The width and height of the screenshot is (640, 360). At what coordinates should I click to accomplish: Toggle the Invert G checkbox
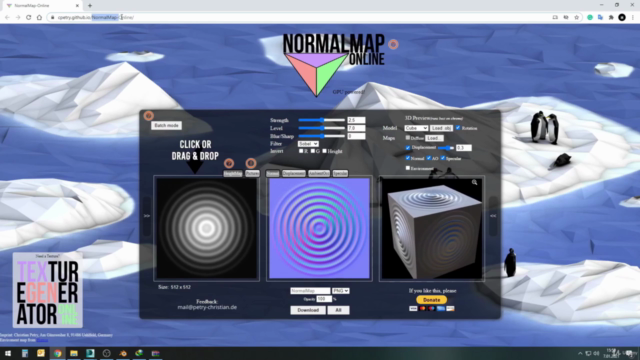pyautogui.click(x=313, y=151)
